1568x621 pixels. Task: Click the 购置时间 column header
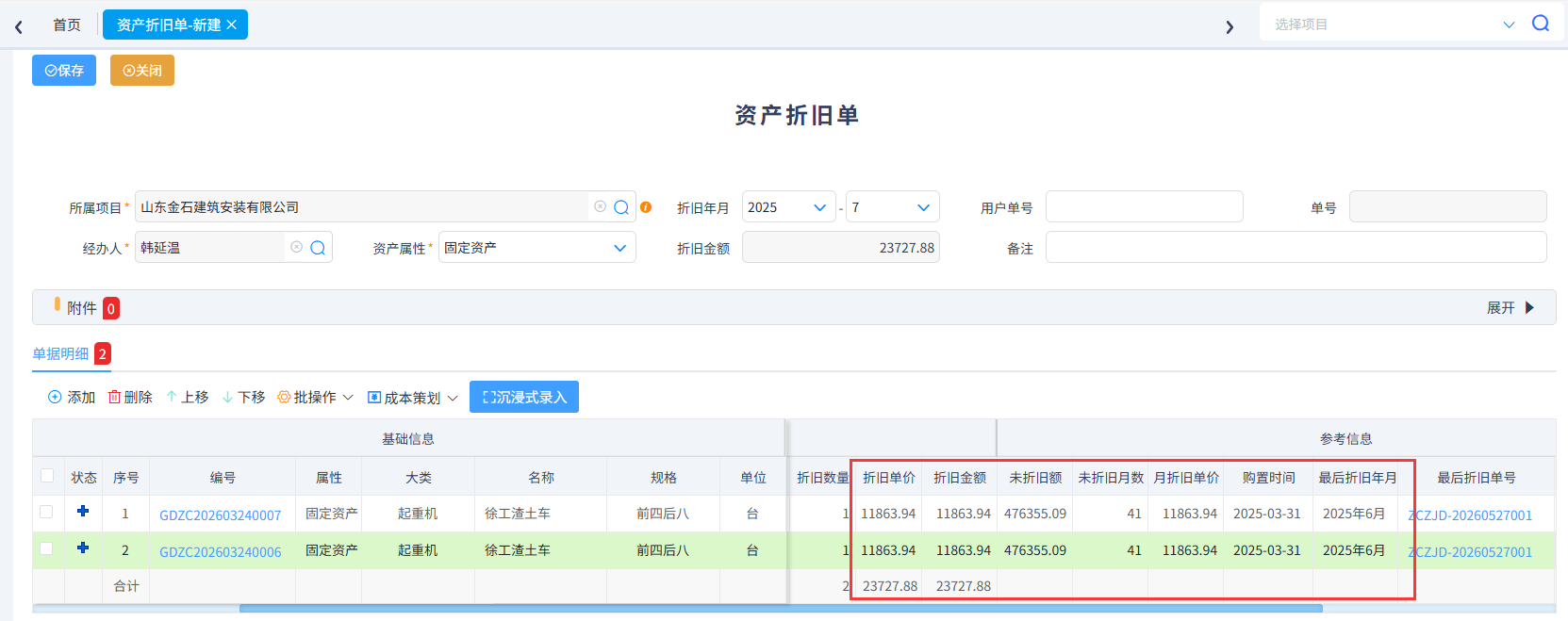(1268, 478)
